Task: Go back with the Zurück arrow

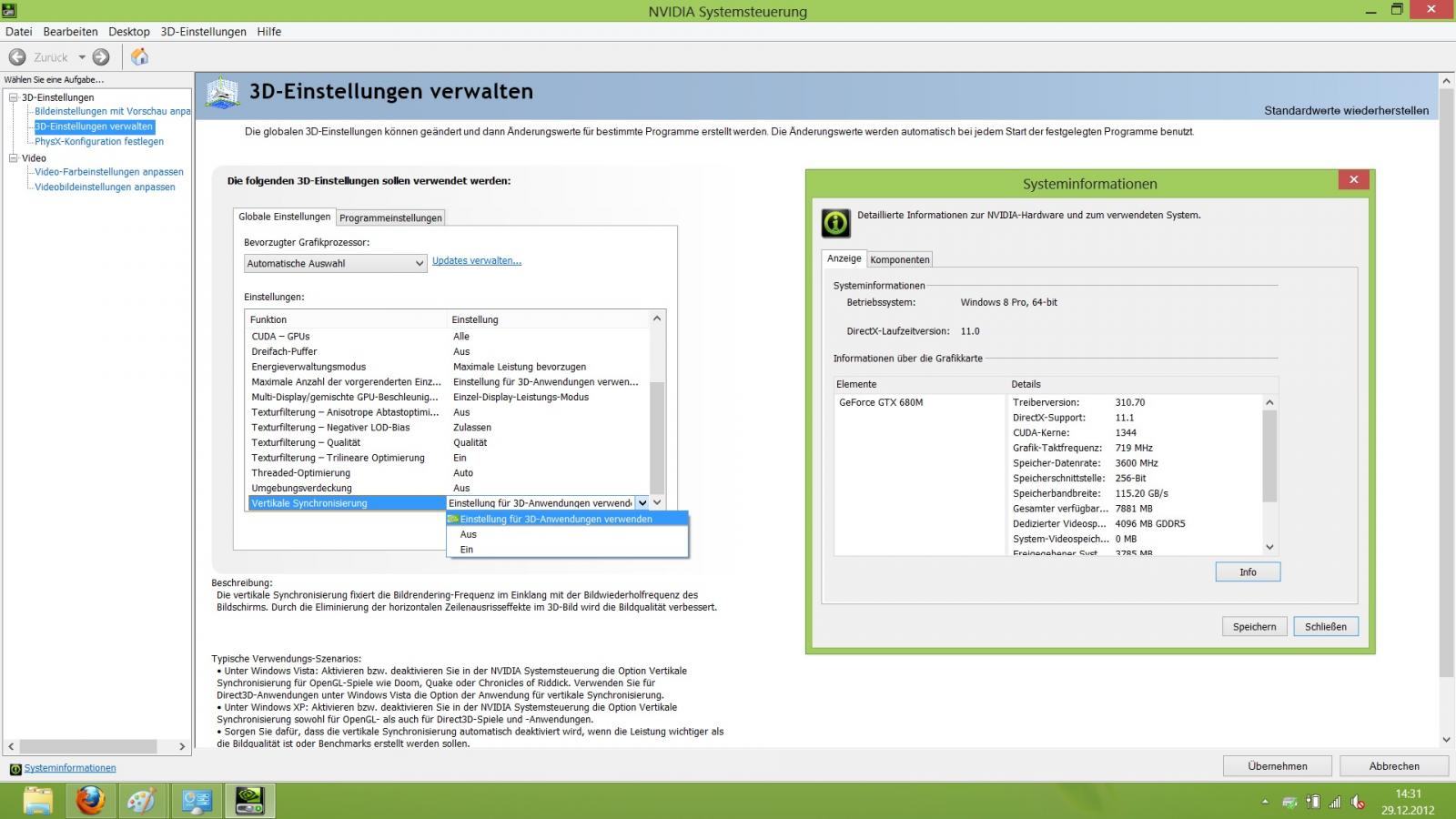Action: tap(17, 56)
